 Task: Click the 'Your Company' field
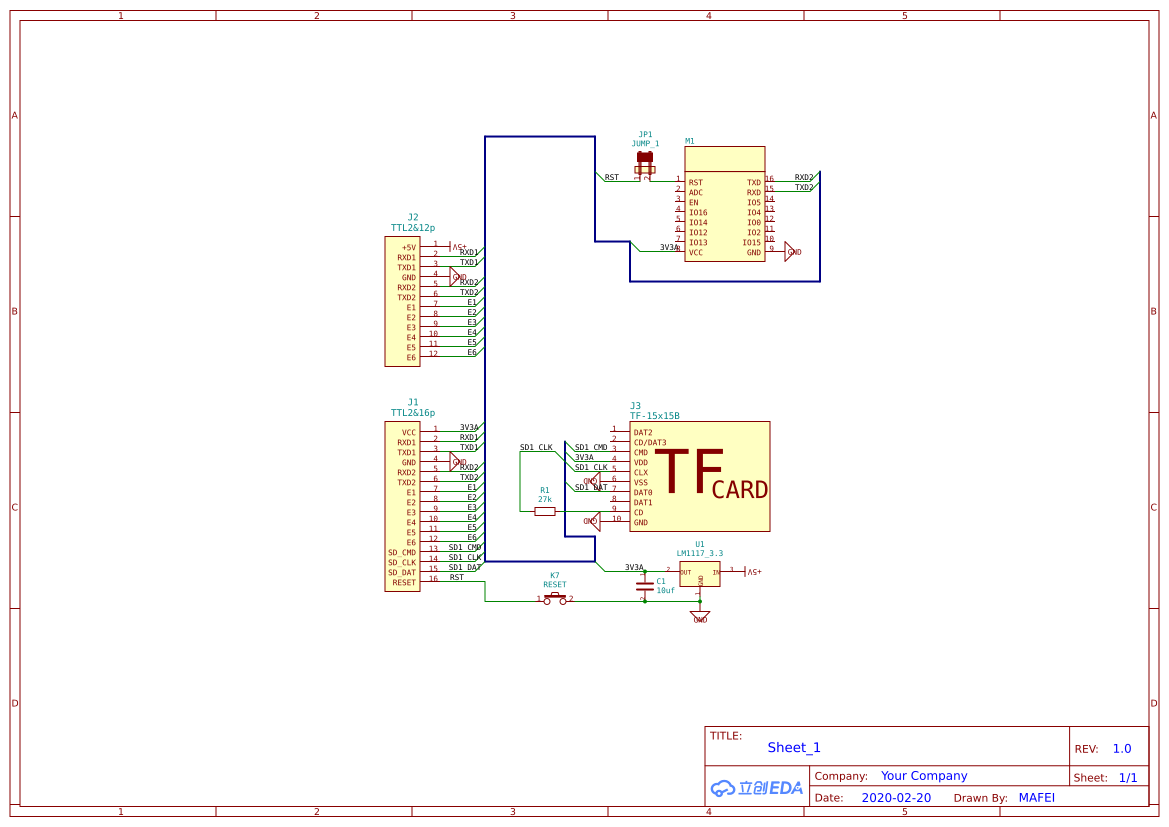(924, 776)
